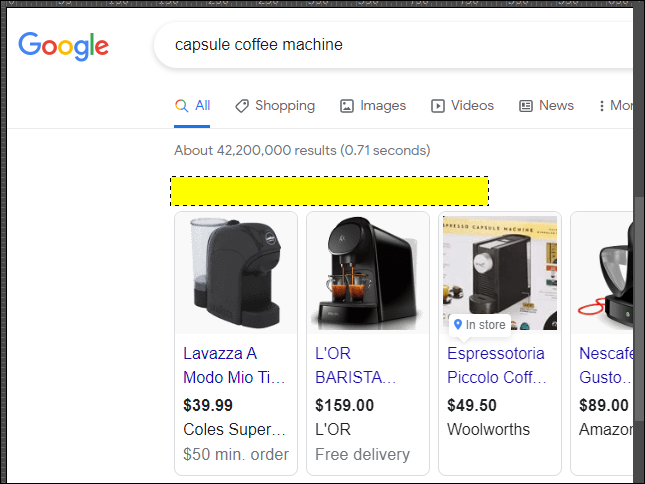The width and height of the screenshot is (645, 484).
Task: Click the News newspaper icon
Action: click(526, 106)
